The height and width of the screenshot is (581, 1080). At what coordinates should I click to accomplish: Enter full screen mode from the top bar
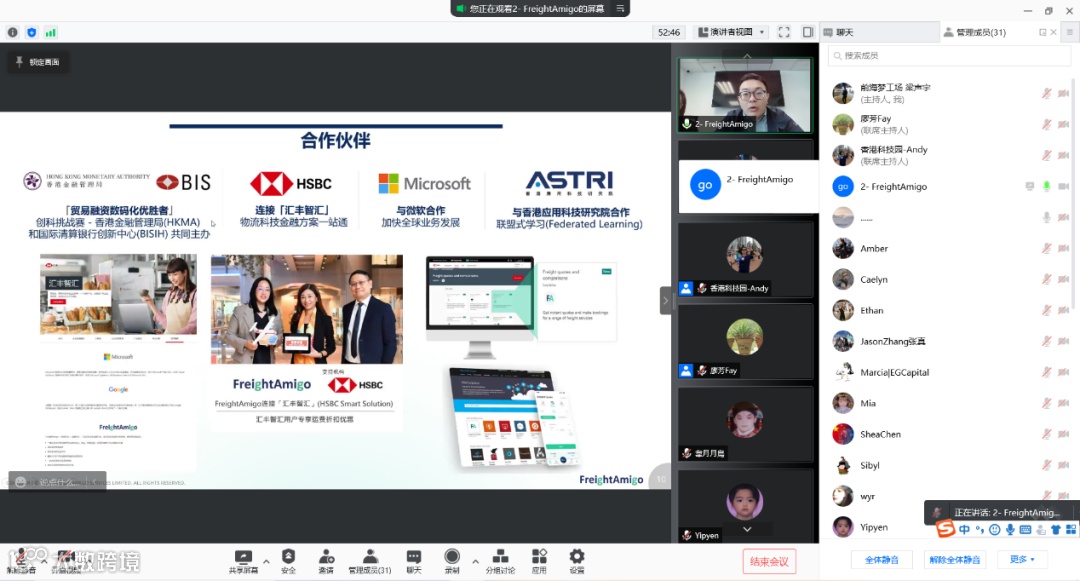(784, 32)
